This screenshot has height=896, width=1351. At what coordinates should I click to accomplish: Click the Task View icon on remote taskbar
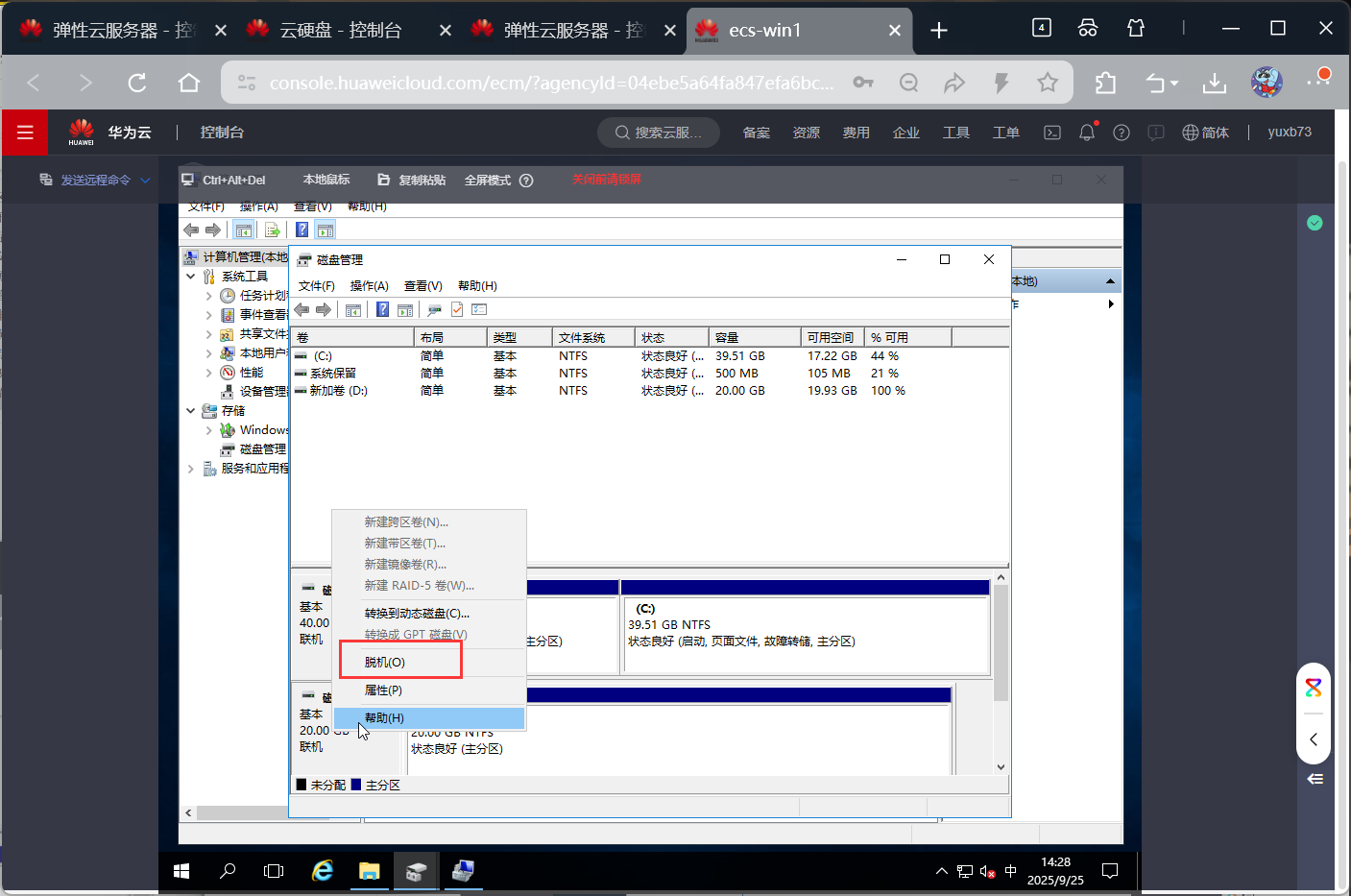(274, 871)
